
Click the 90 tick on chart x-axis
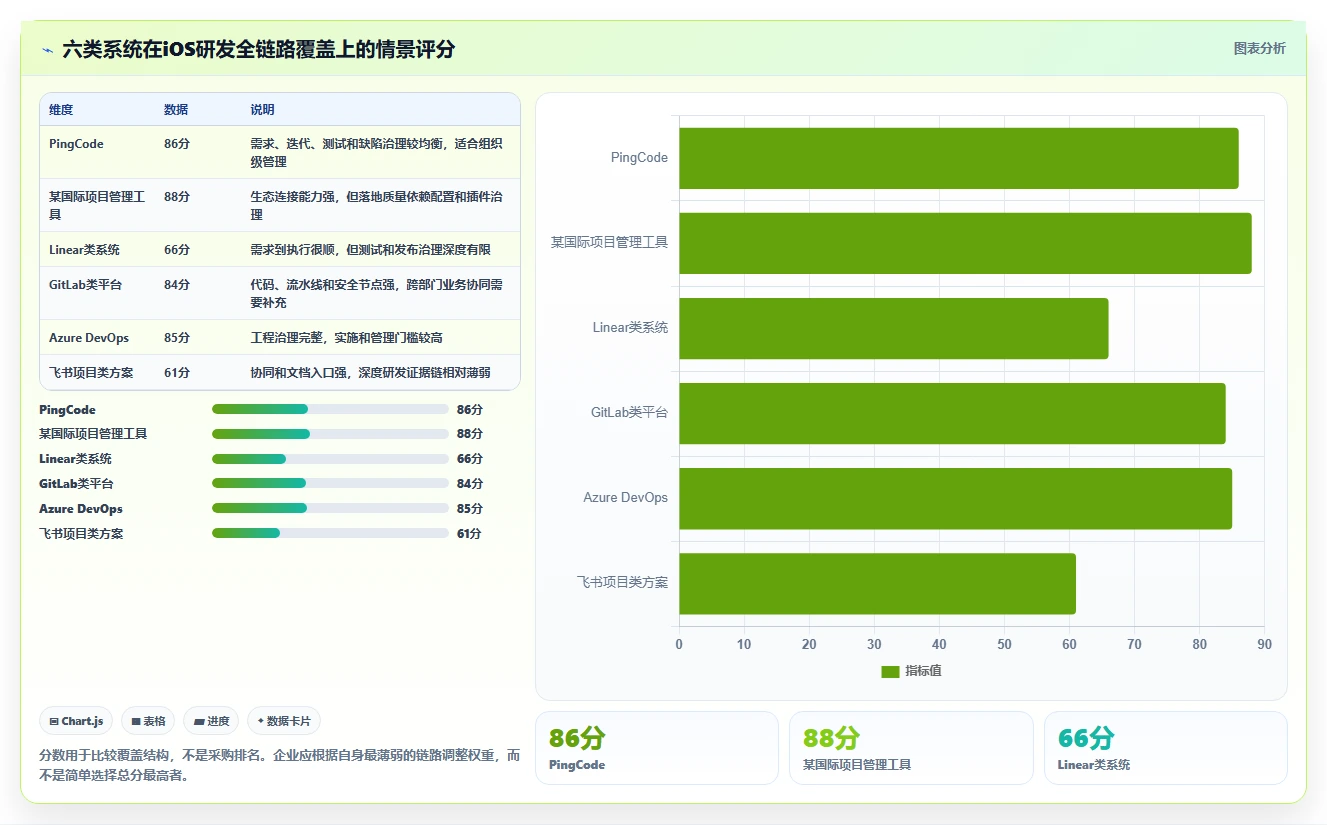(x=1264, y=645)
